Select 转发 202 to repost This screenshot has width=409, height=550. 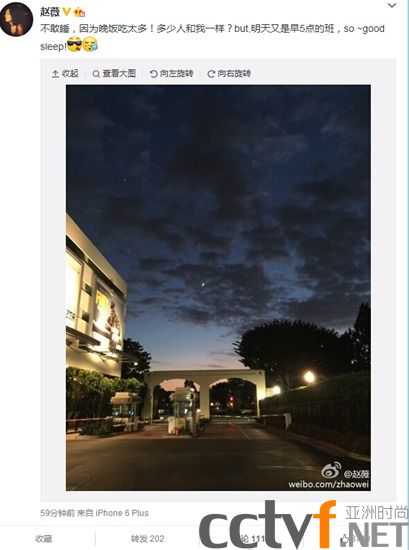point(147,539)
